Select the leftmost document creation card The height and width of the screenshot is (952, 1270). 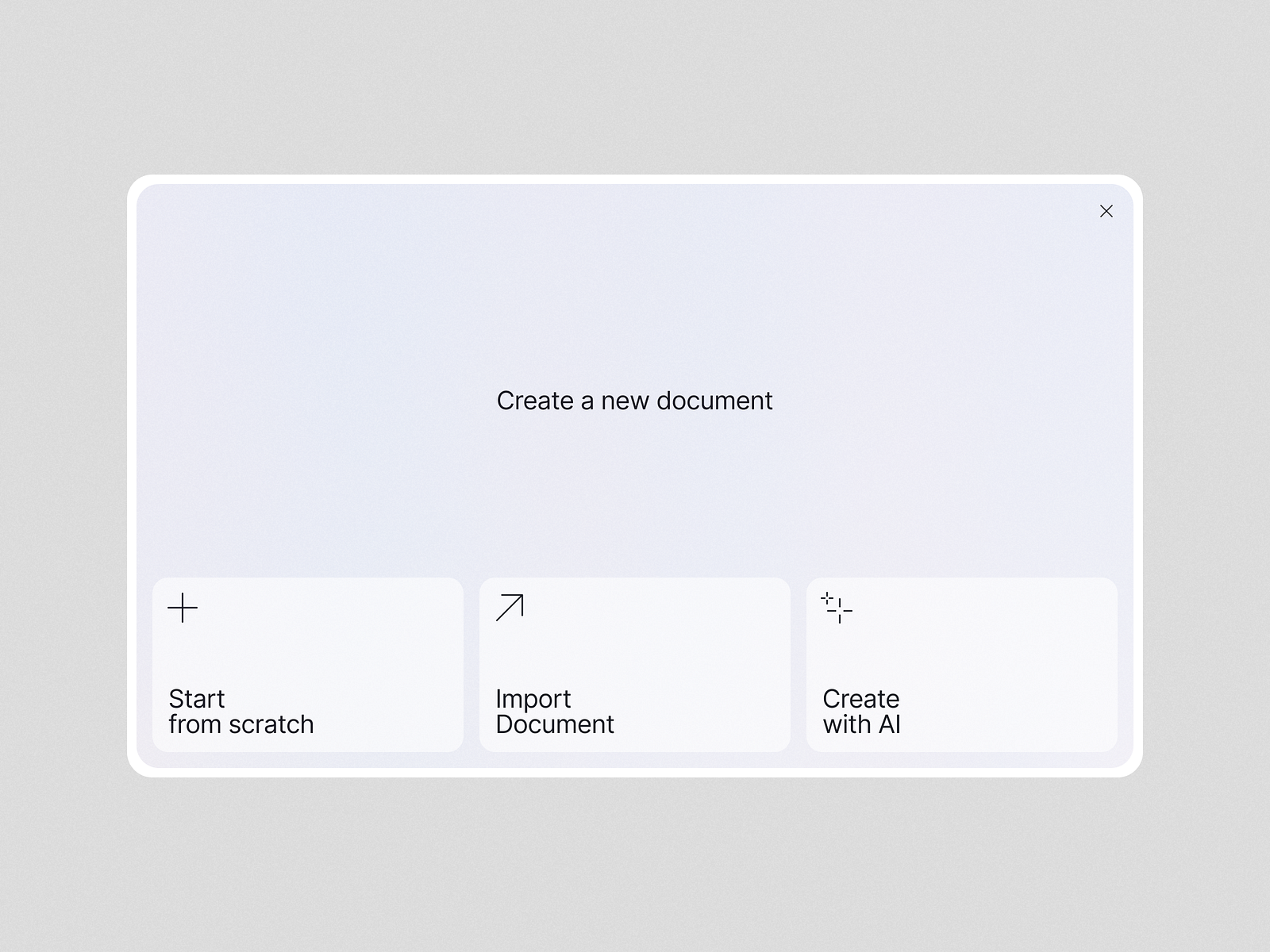pos(308,664)
